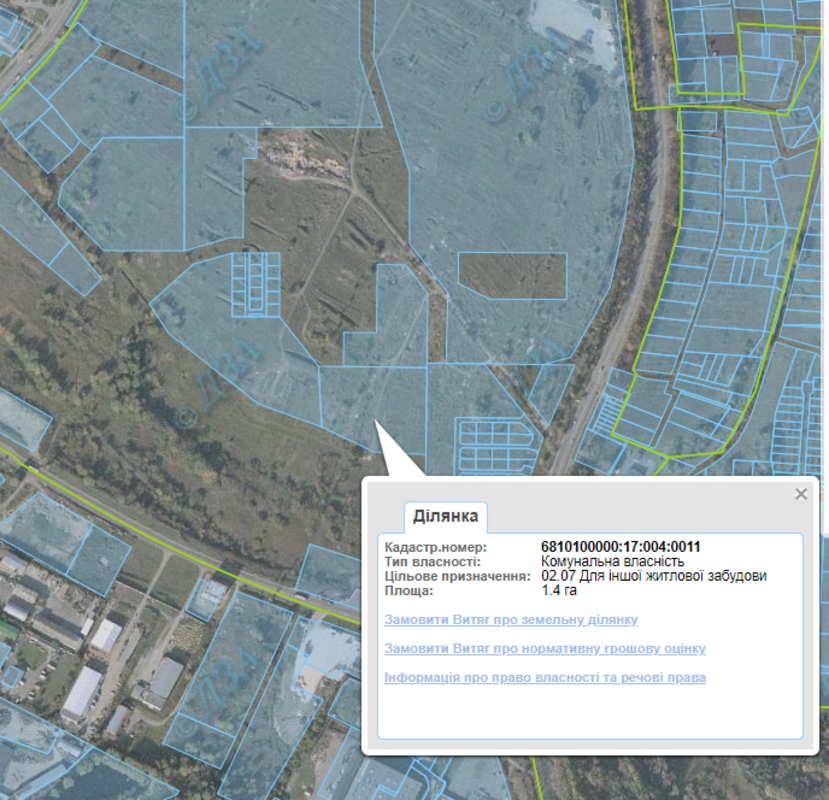Click the Кадастр.номер label
Viewport: 829px width, 800px height.
point(435,547)
